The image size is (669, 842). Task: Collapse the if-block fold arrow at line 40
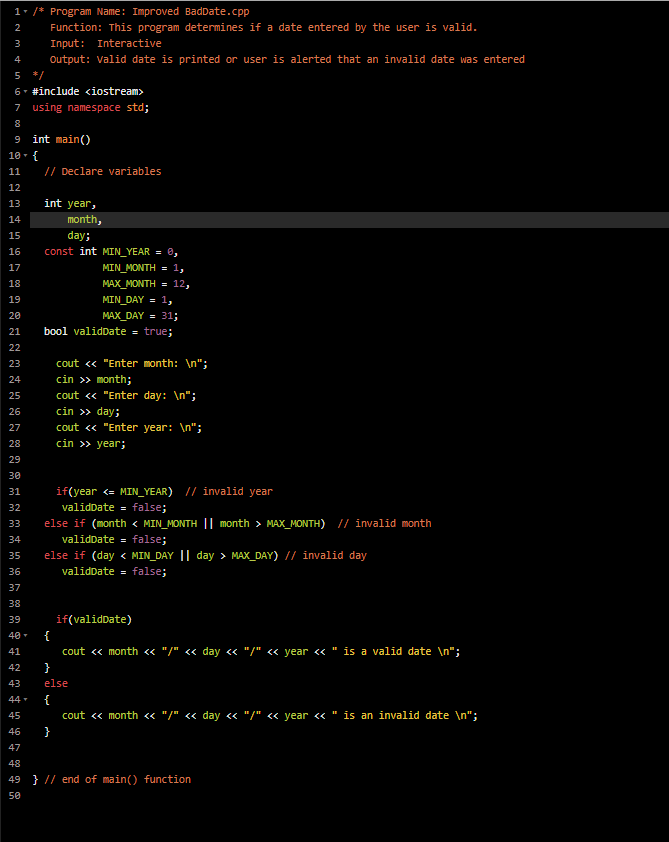[x=25, y=635]
